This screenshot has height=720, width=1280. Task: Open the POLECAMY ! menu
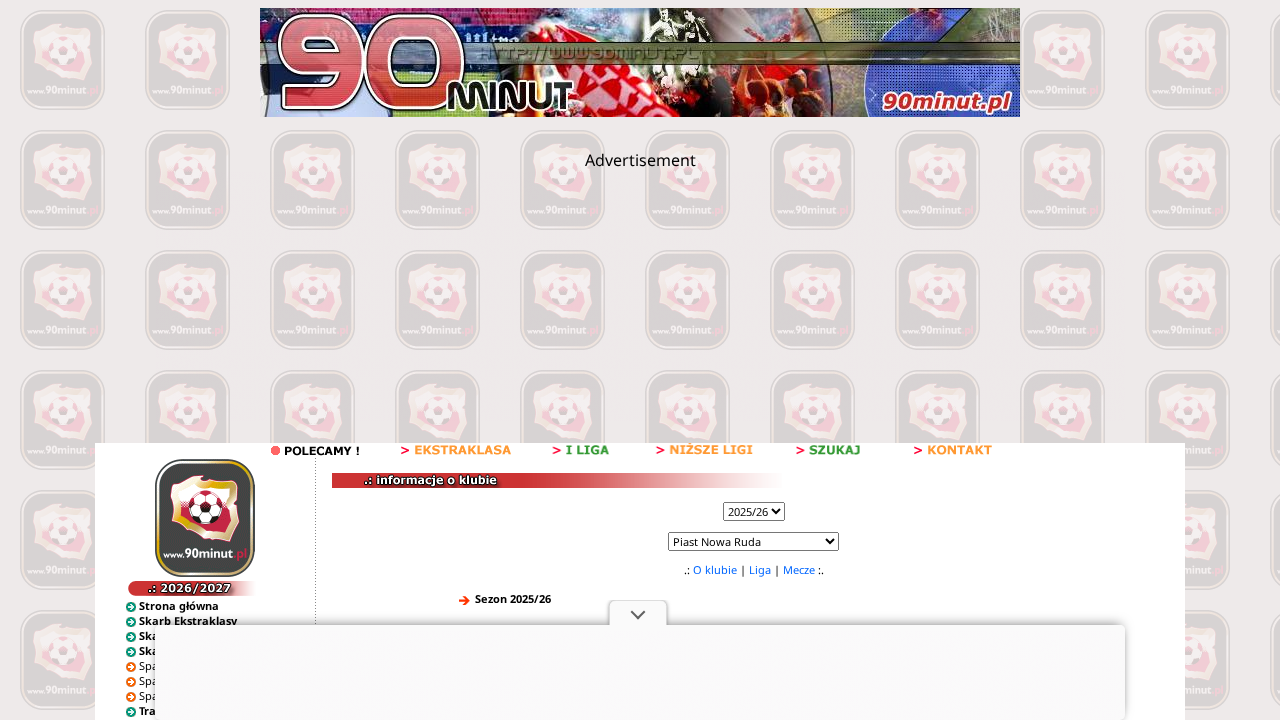315,451
